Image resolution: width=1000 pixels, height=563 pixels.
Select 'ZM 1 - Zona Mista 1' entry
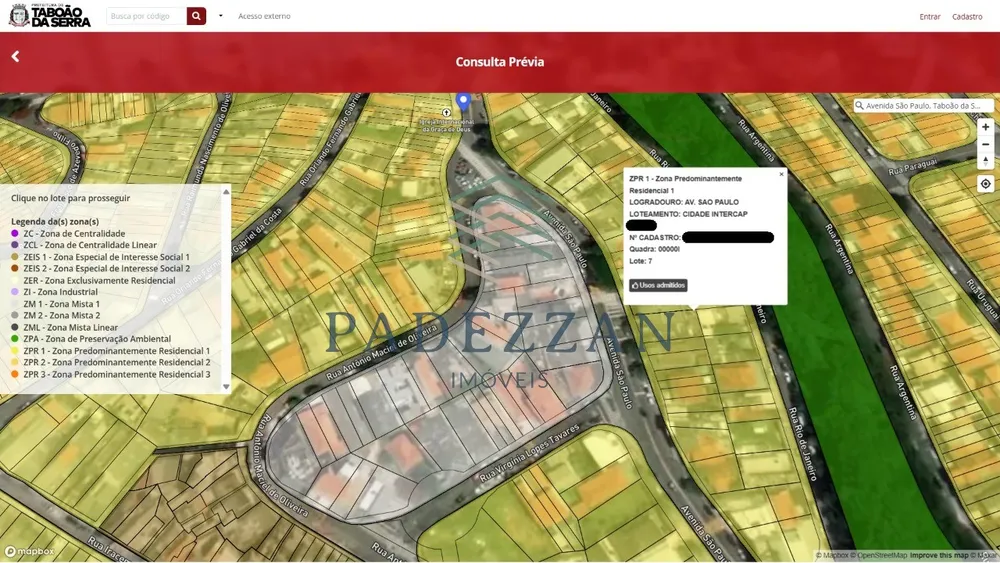[x=61, y=304]
